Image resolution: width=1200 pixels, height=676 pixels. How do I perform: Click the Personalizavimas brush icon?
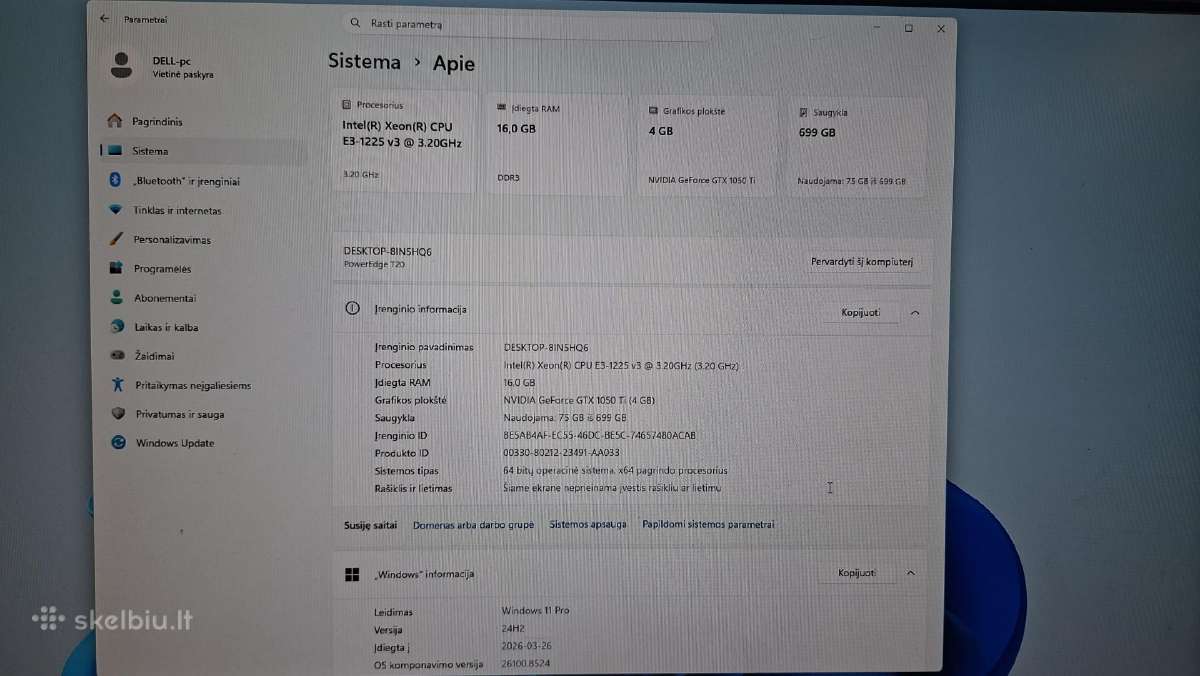116,239
